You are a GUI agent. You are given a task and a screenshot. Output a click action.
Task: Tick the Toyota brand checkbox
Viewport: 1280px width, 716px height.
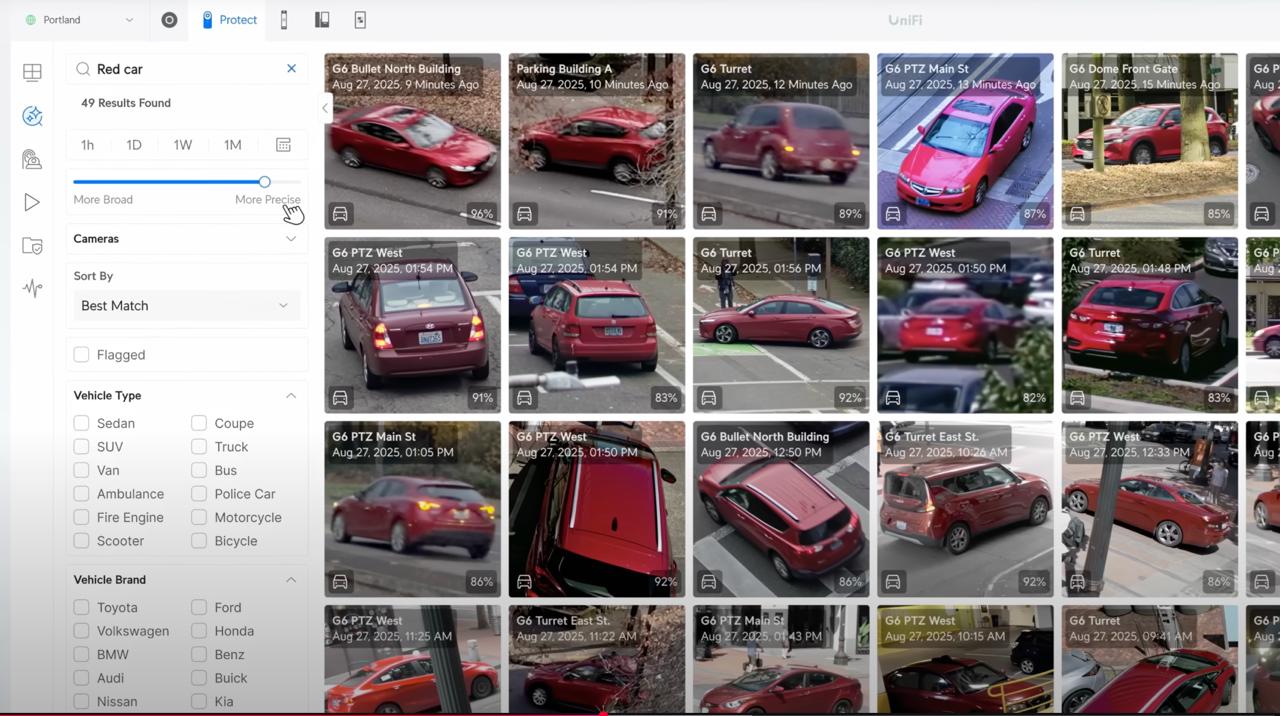pyautogui.click(x=82, y=607)
